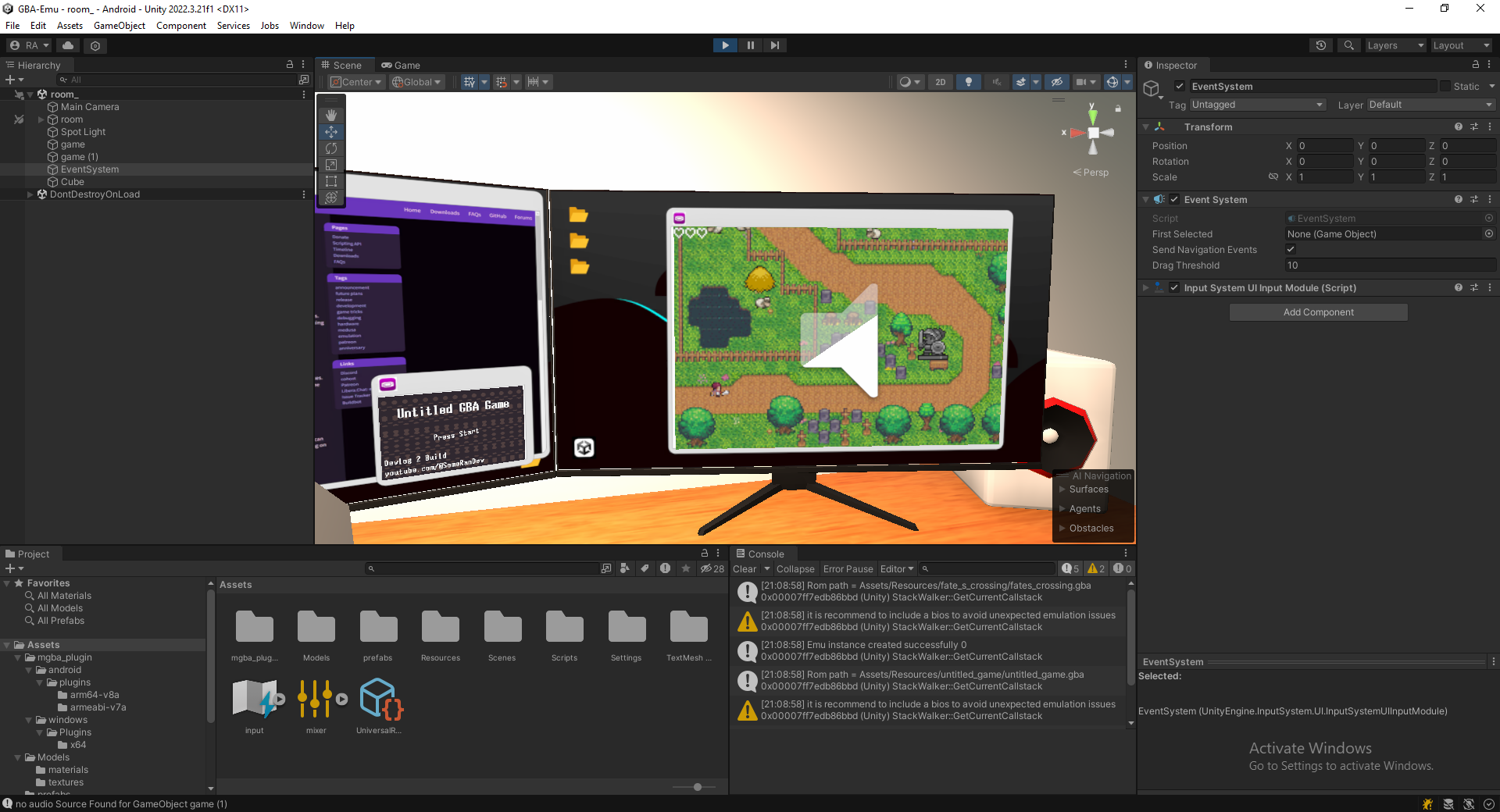The width and height of the screenshot is (1500, 812).
Task: Open the Layout dropdown in the top toolbar
Action: (1461, 45)
